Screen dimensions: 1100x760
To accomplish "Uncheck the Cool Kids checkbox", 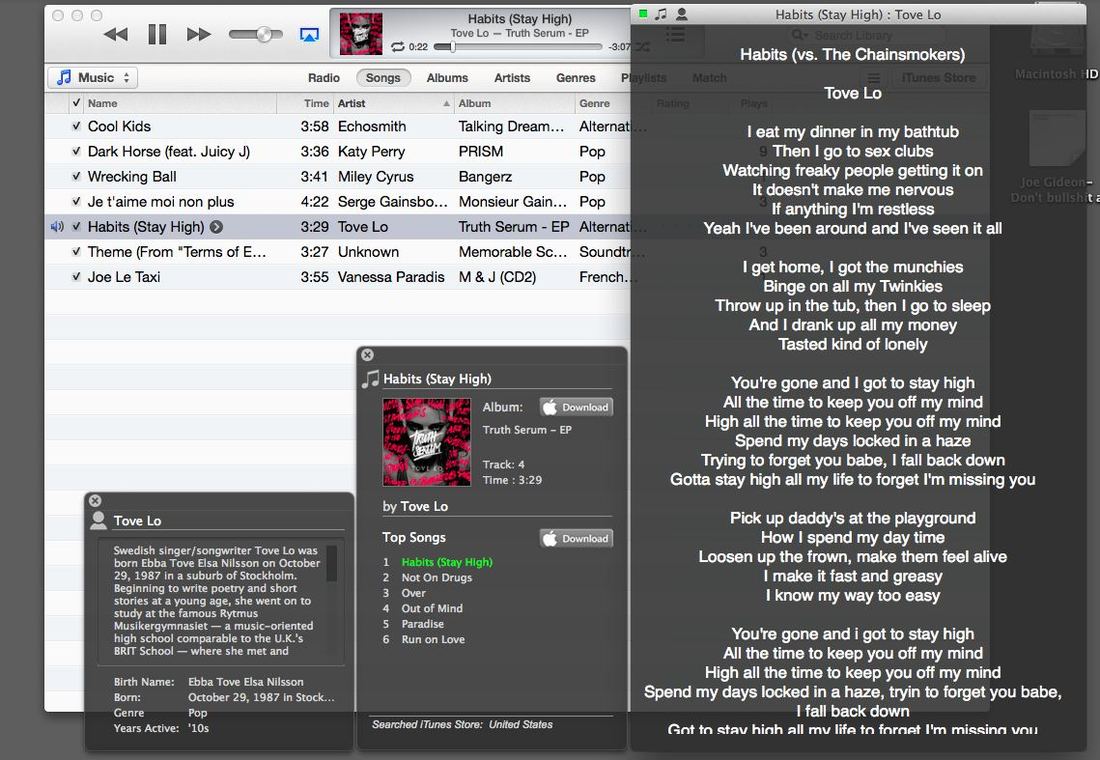I will click(x=76, y=126).
